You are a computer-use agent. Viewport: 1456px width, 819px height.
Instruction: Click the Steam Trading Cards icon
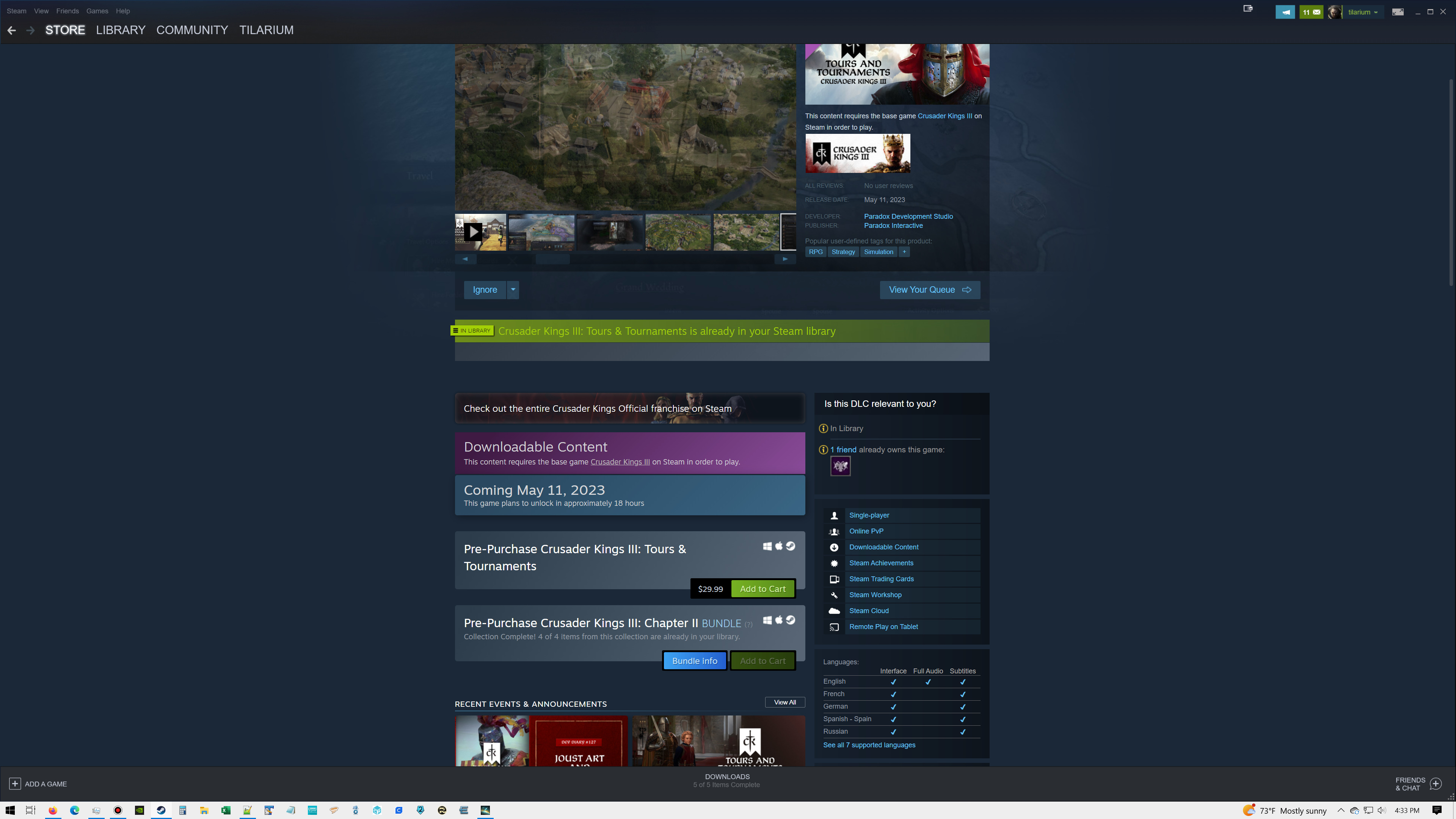point(834,579)
